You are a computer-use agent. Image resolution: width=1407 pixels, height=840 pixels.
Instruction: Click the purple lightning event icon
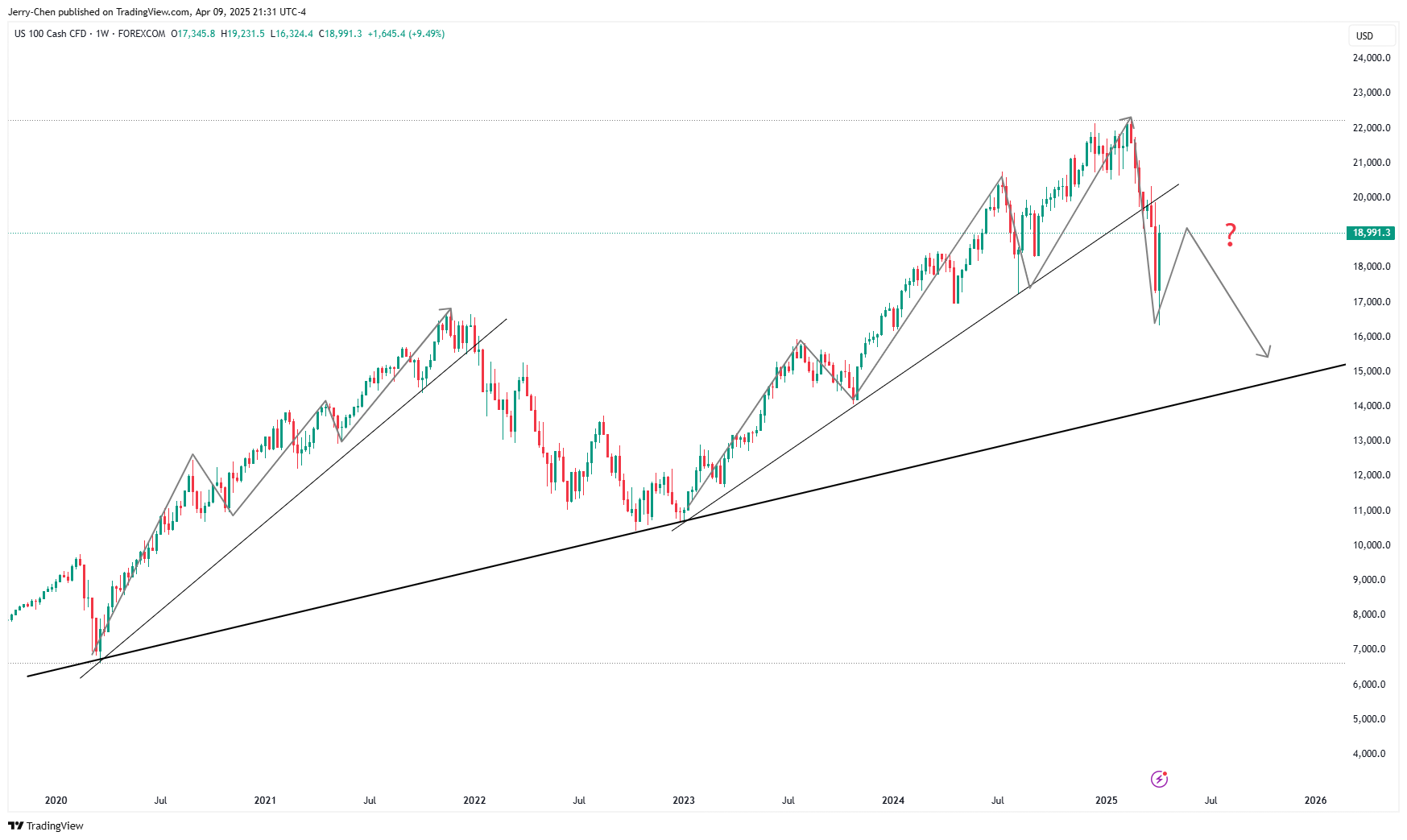(1159, 779)
